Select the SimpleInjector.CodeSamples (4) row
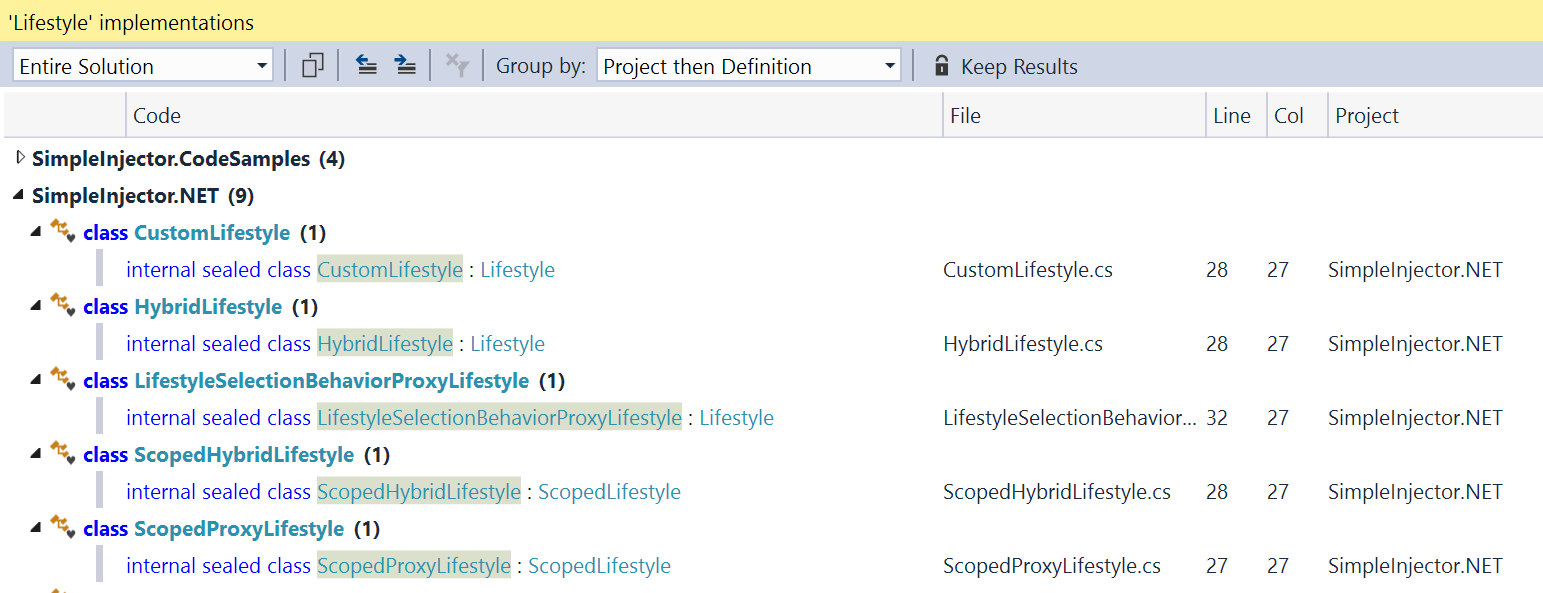This screenshot has width=1543, height=593. tap(188, 158)
